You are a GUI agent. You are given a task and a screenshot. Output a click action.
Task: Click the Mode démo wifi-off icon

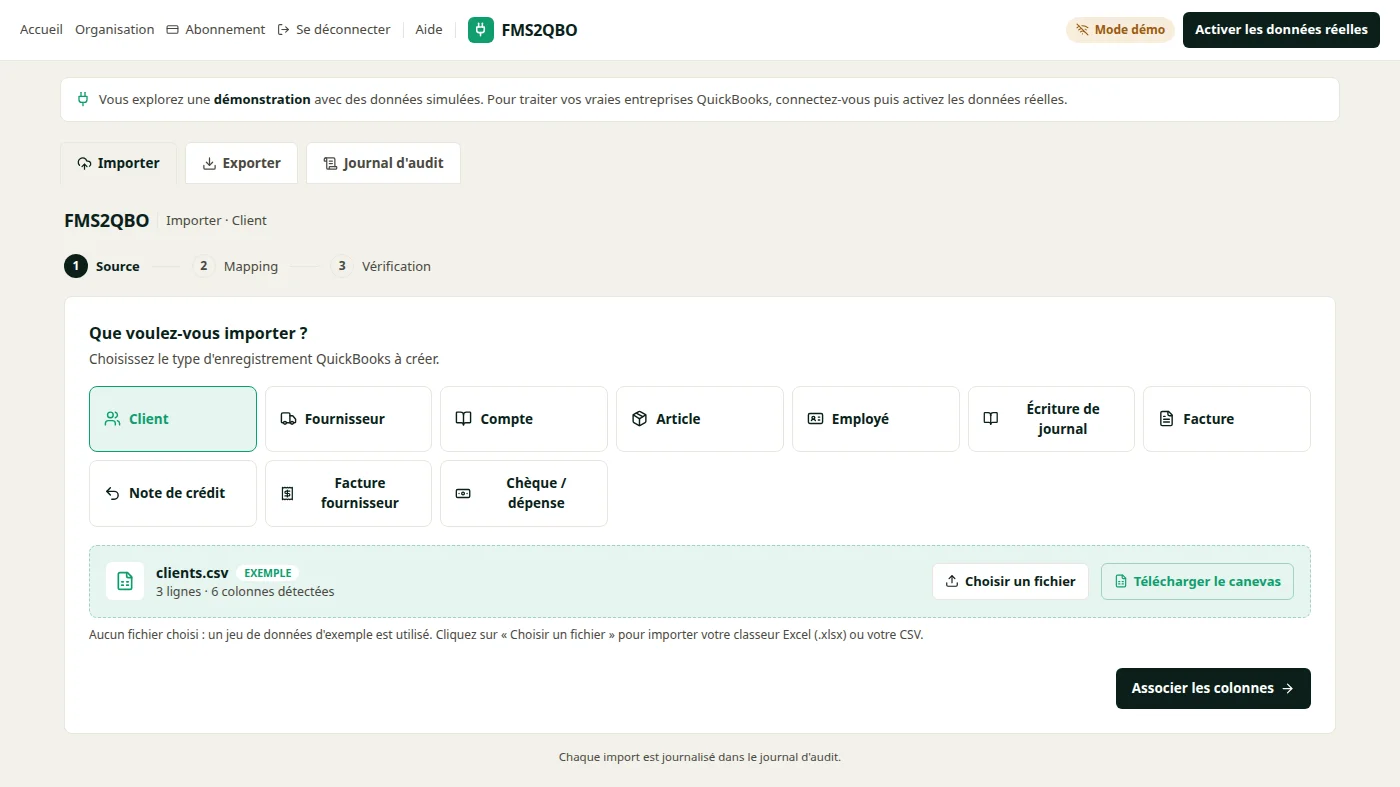coord(1082,30)
